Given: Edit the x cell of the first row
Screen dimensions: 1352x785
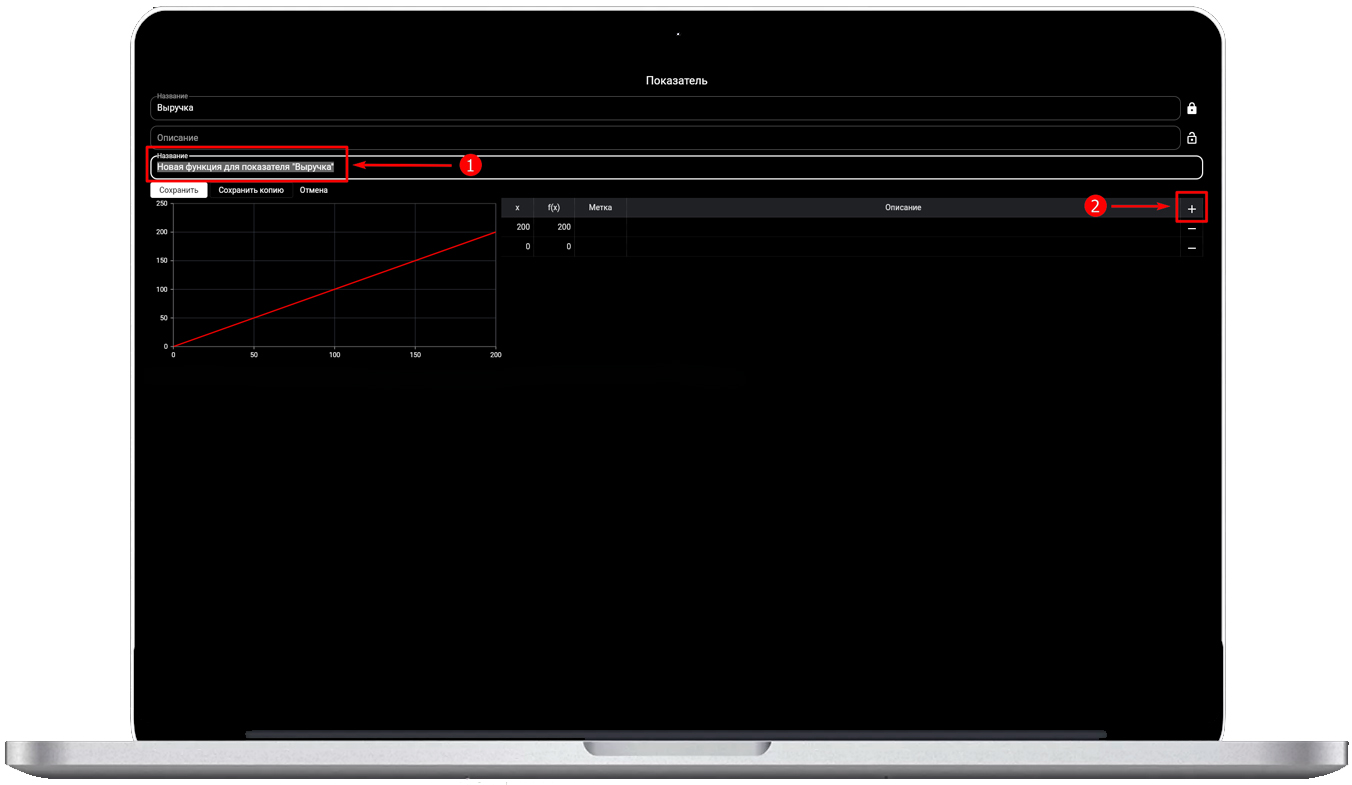Looking at the screenshot, I should point(518,227).
